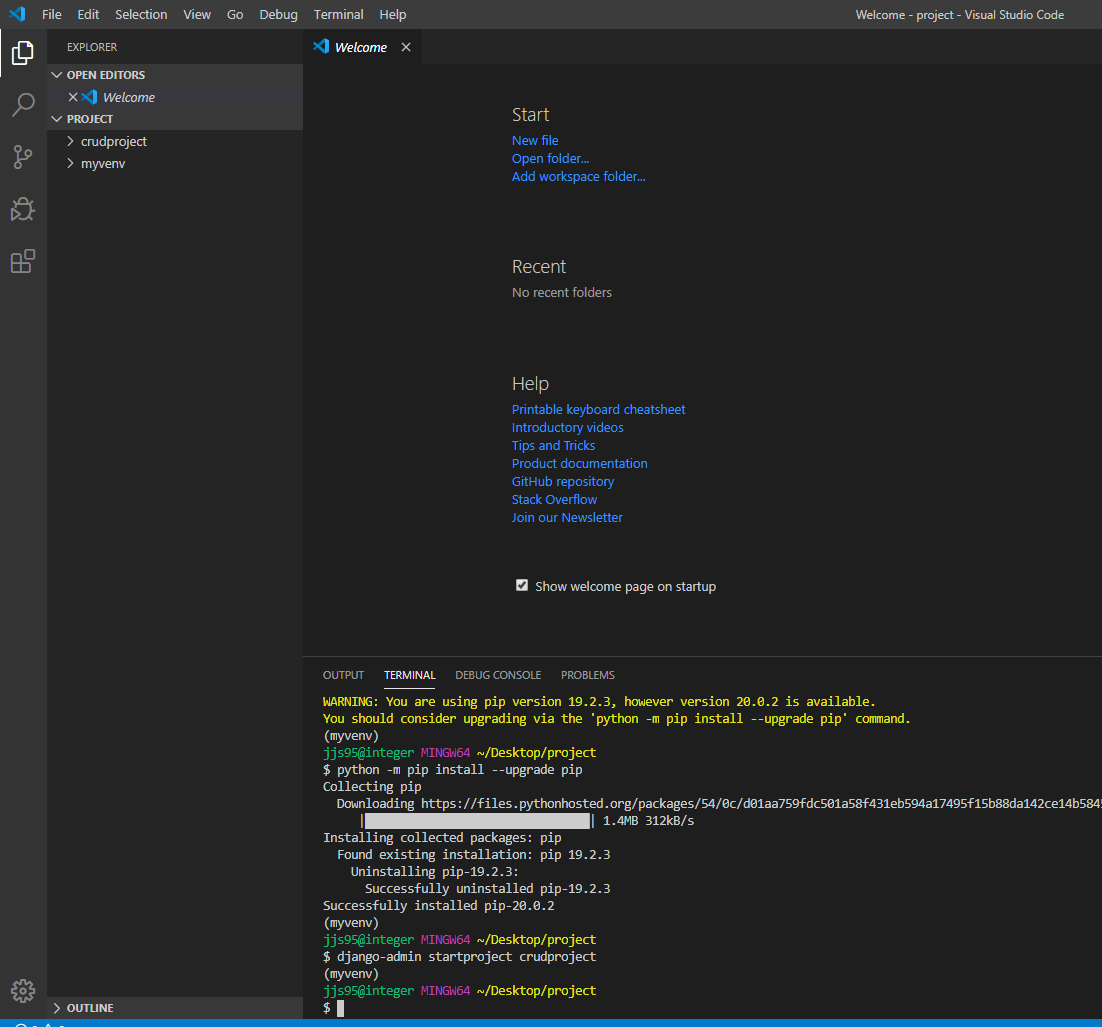
Task: Close Welcome in Open Editors list
Action: point(72,97)
